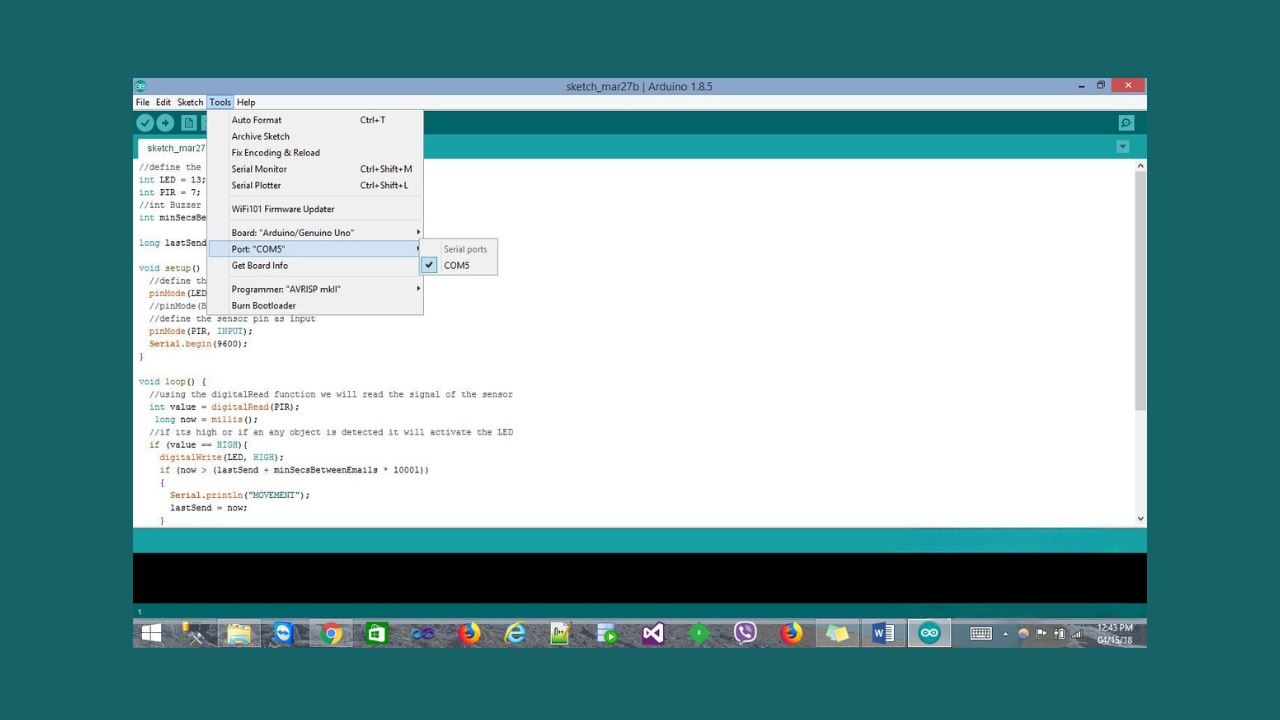
Task: Launch WiFi101 Firmware Updater
Action: 315,209
